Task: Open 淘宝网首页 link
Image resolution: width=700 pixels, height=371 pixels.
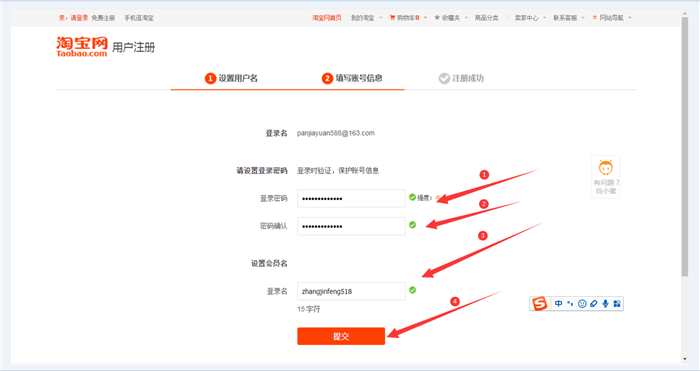Action: 327,18
